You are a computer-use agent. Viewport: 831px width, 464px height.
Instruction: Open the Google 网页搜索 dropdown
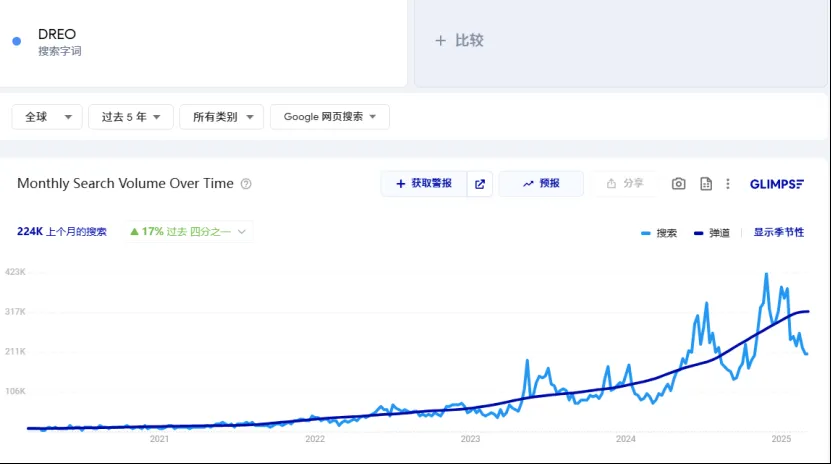pyautogui.click(x=330, y=117)
